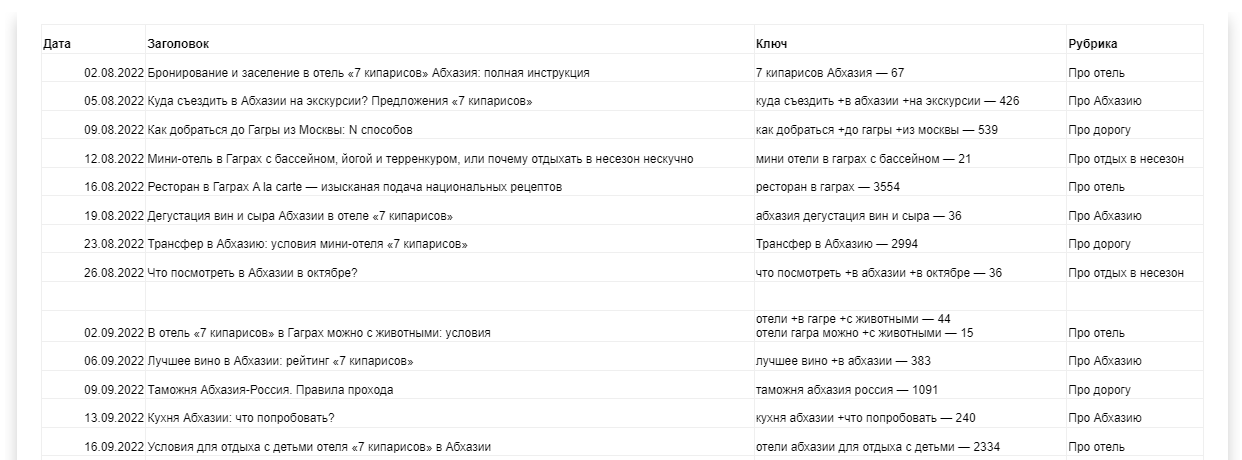The width and height of the screenshot is (1242, 460).
Task: Select the title about booking and check-in instructions
Action: pyautogui.click(x=368, y=73)
